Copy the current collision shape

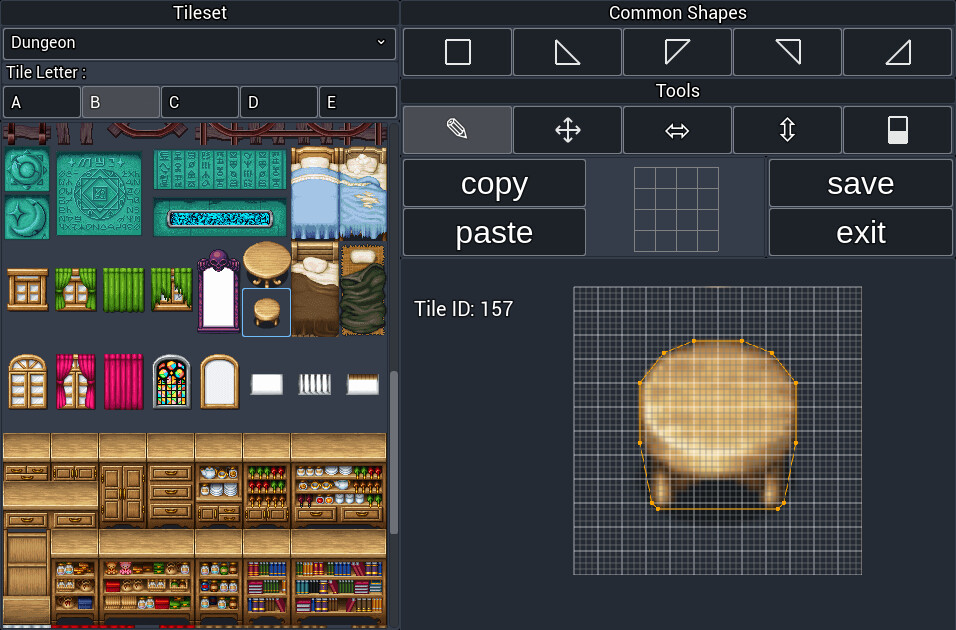click(x=494, y=183)
